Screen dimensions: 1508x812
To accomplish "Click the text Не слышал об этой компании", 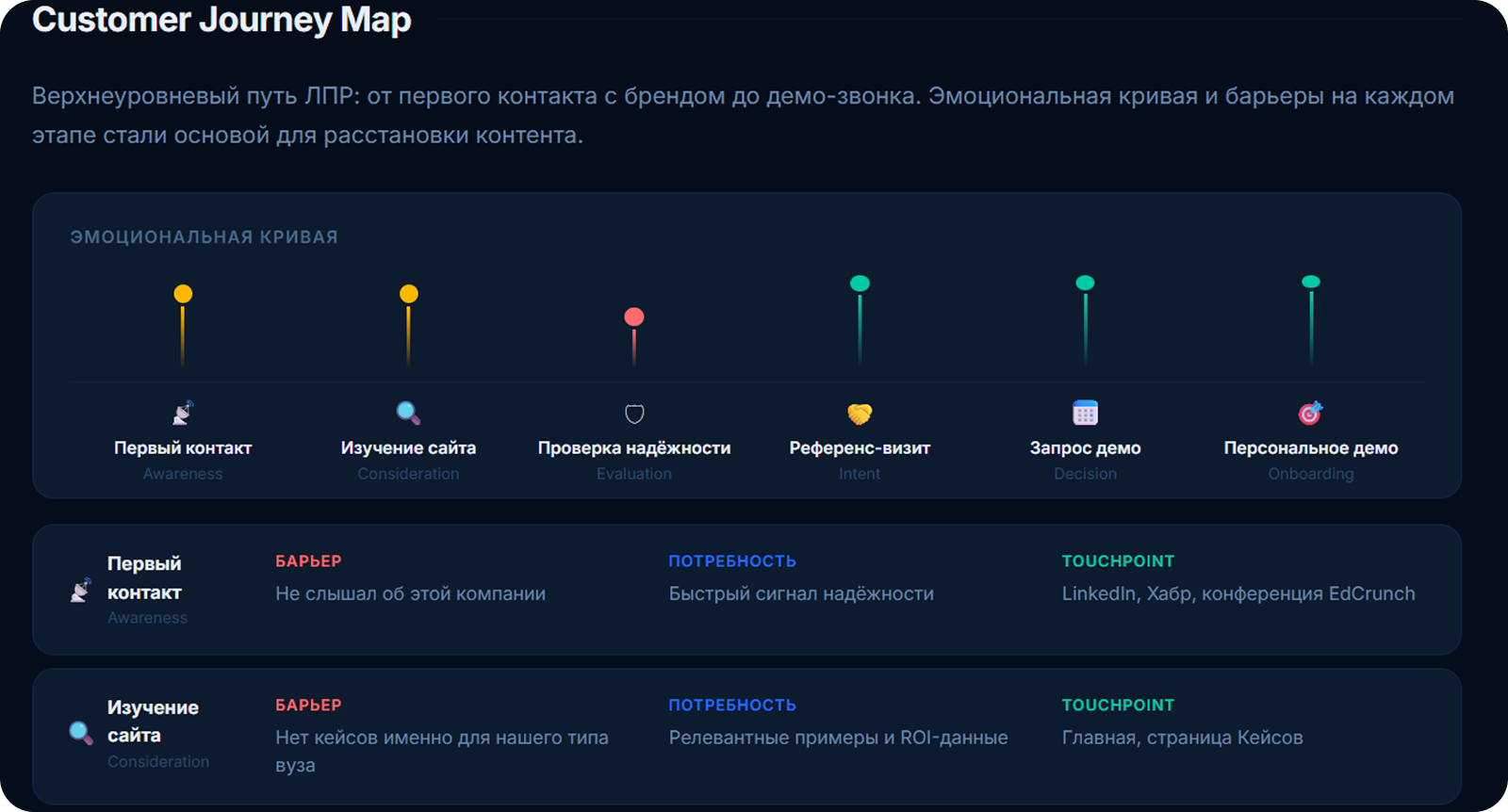I will pos(411,593).
